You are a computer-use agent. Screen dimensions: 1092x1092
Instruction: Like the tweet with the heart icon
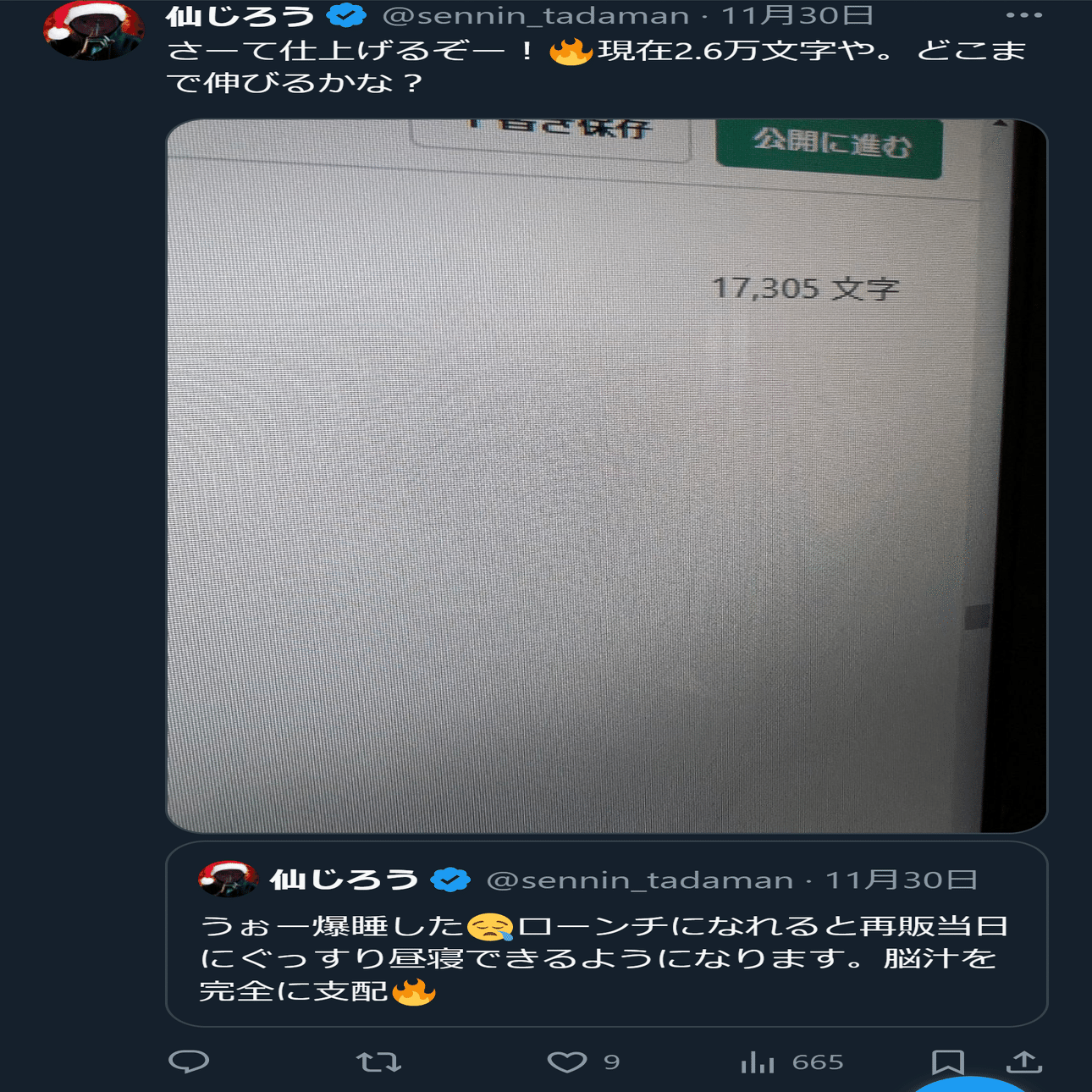566,1062
